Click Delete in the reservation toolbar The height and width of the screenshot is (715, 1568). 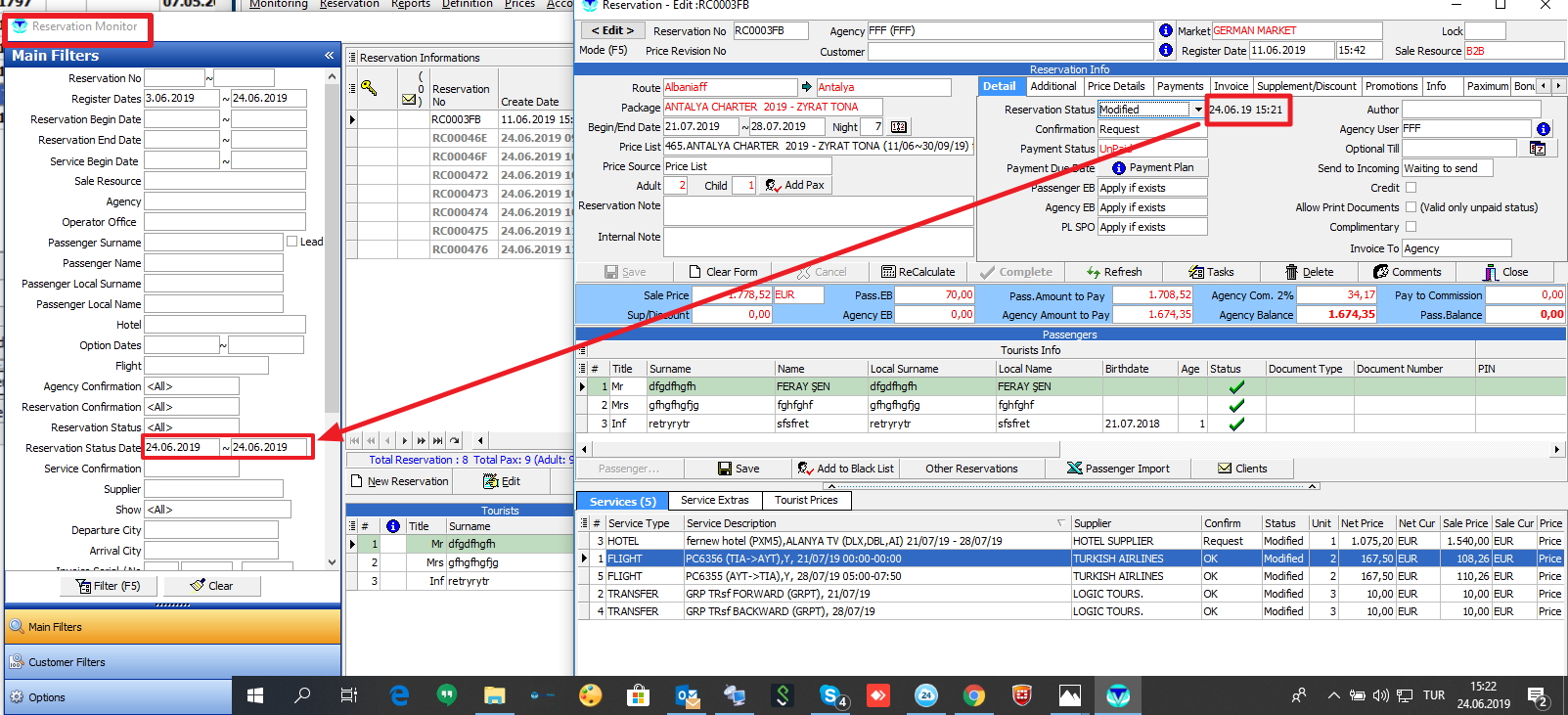(1309, 272)
